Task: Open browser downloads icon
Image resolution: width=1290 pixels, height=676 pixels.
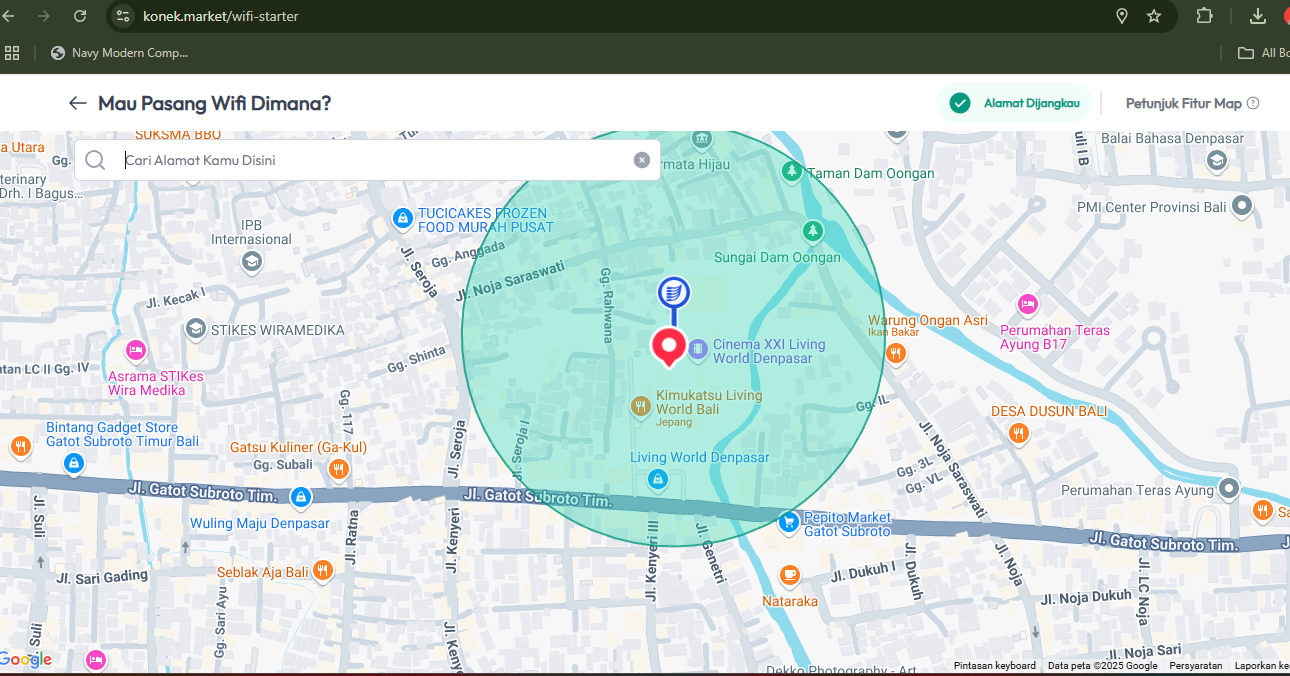Action: [x=1258, y=16]
